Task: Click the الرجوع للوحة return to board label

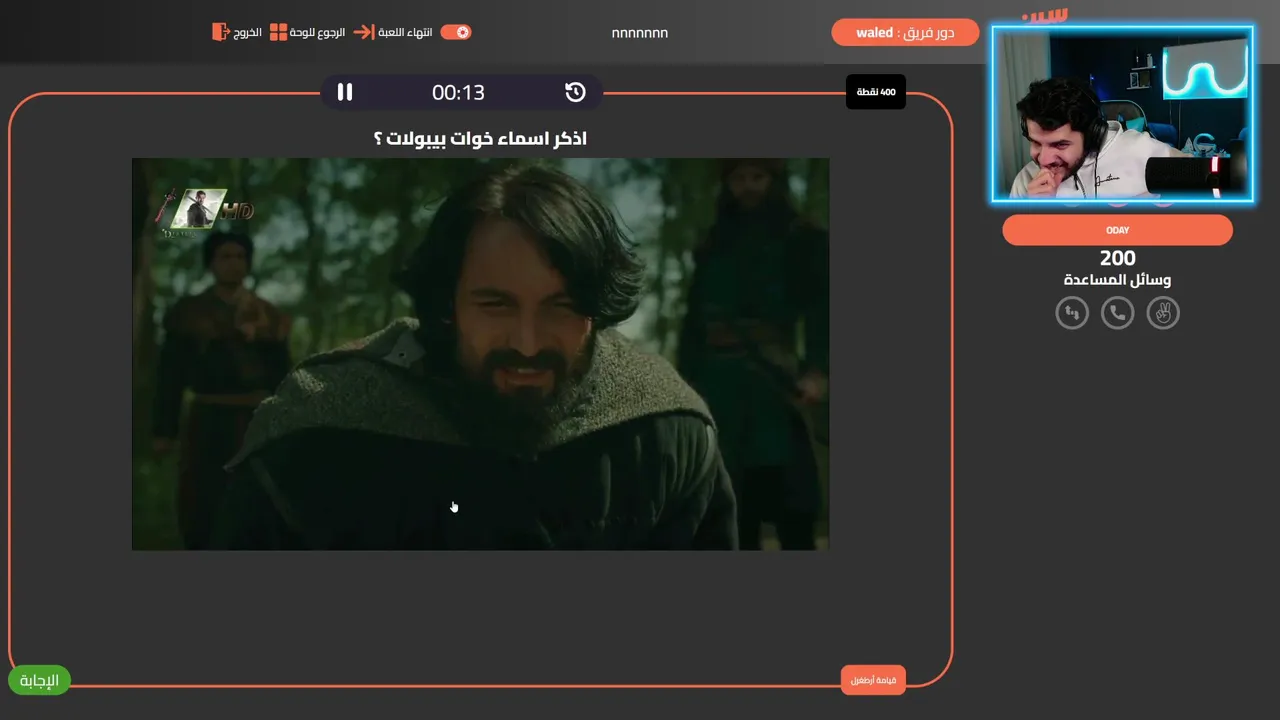Action: tap(318, 32)
